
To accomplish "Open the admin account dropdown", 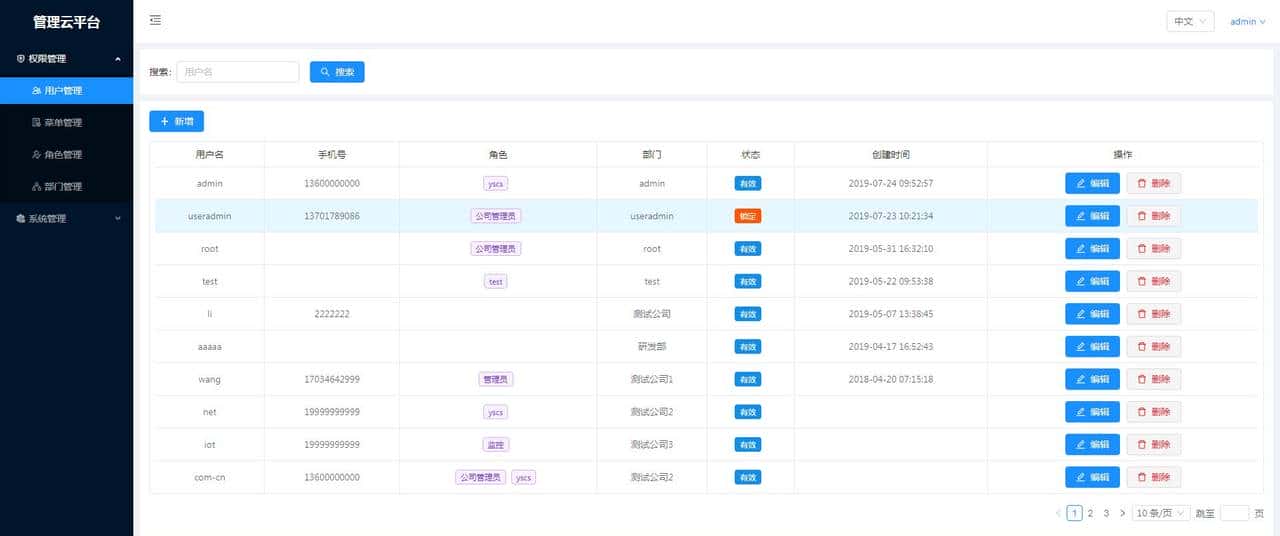I will point(1247,21).
